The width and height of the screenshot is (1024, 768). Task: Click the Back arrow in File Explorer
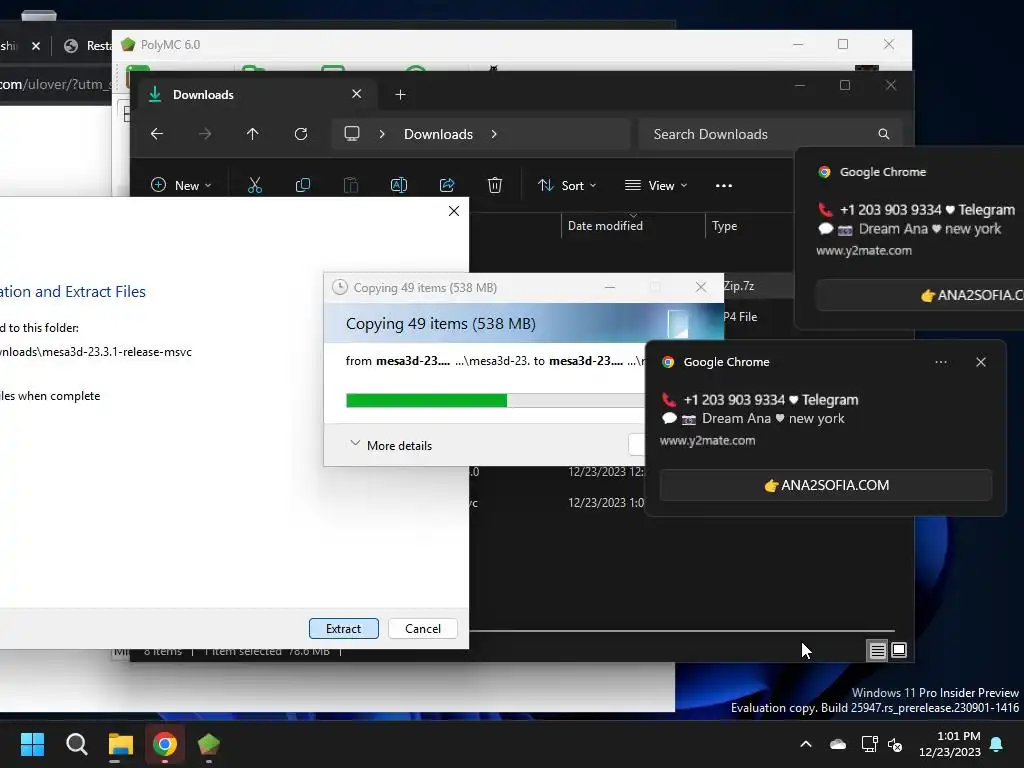[x=157, y=134]
